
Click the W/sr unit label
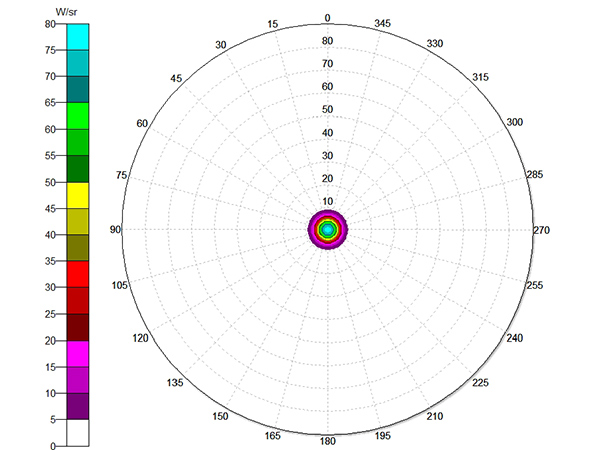pos(66,12)
